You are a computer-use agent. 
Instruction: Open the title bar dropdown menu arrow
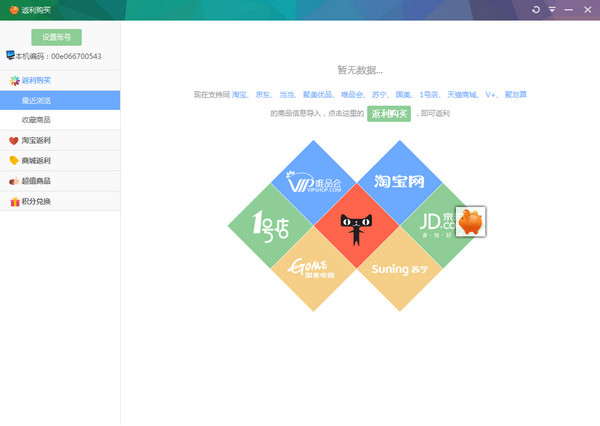552,10
